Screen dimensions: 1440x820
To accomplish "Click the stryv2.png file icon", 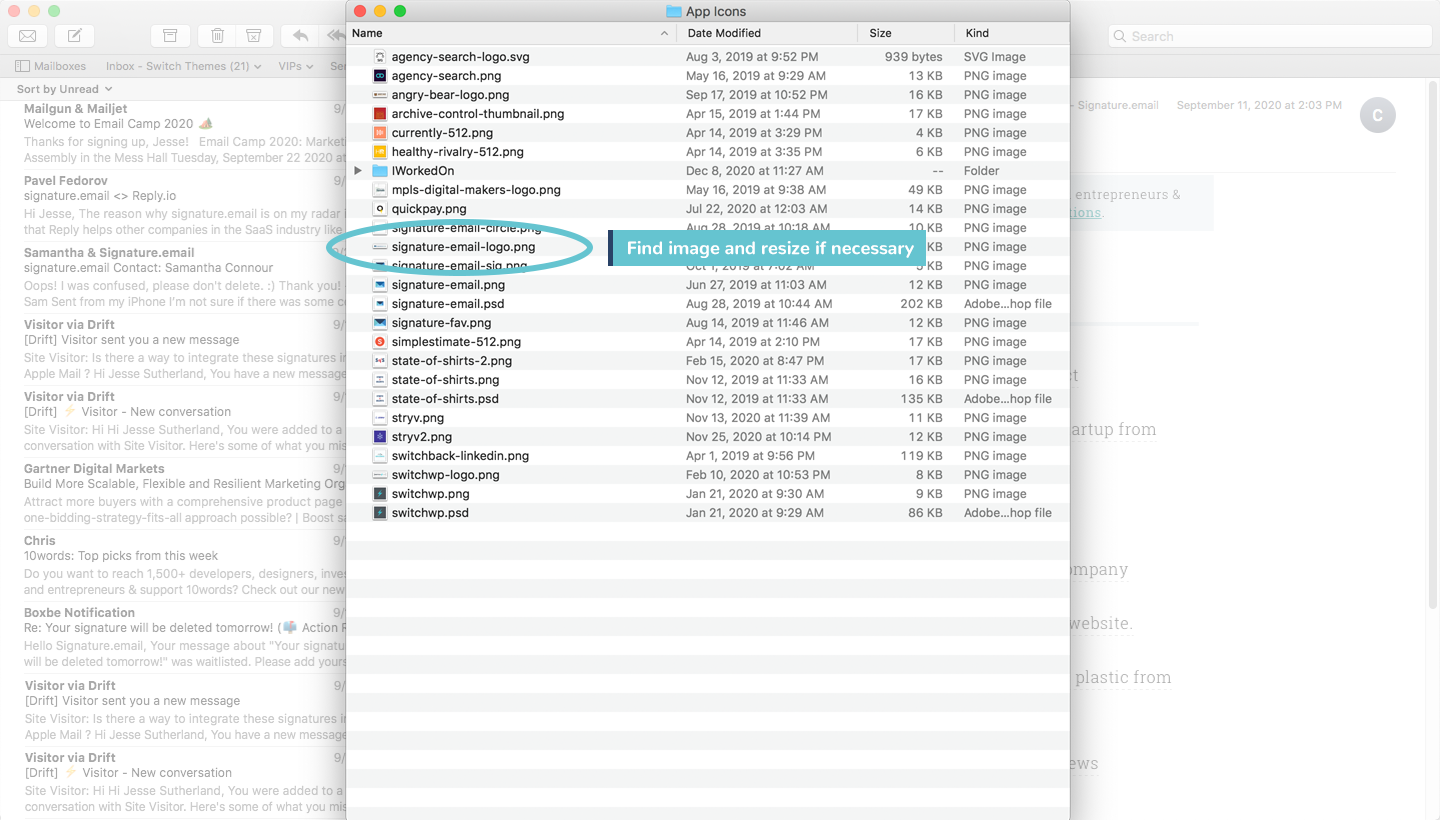I will tap(378, 436).
